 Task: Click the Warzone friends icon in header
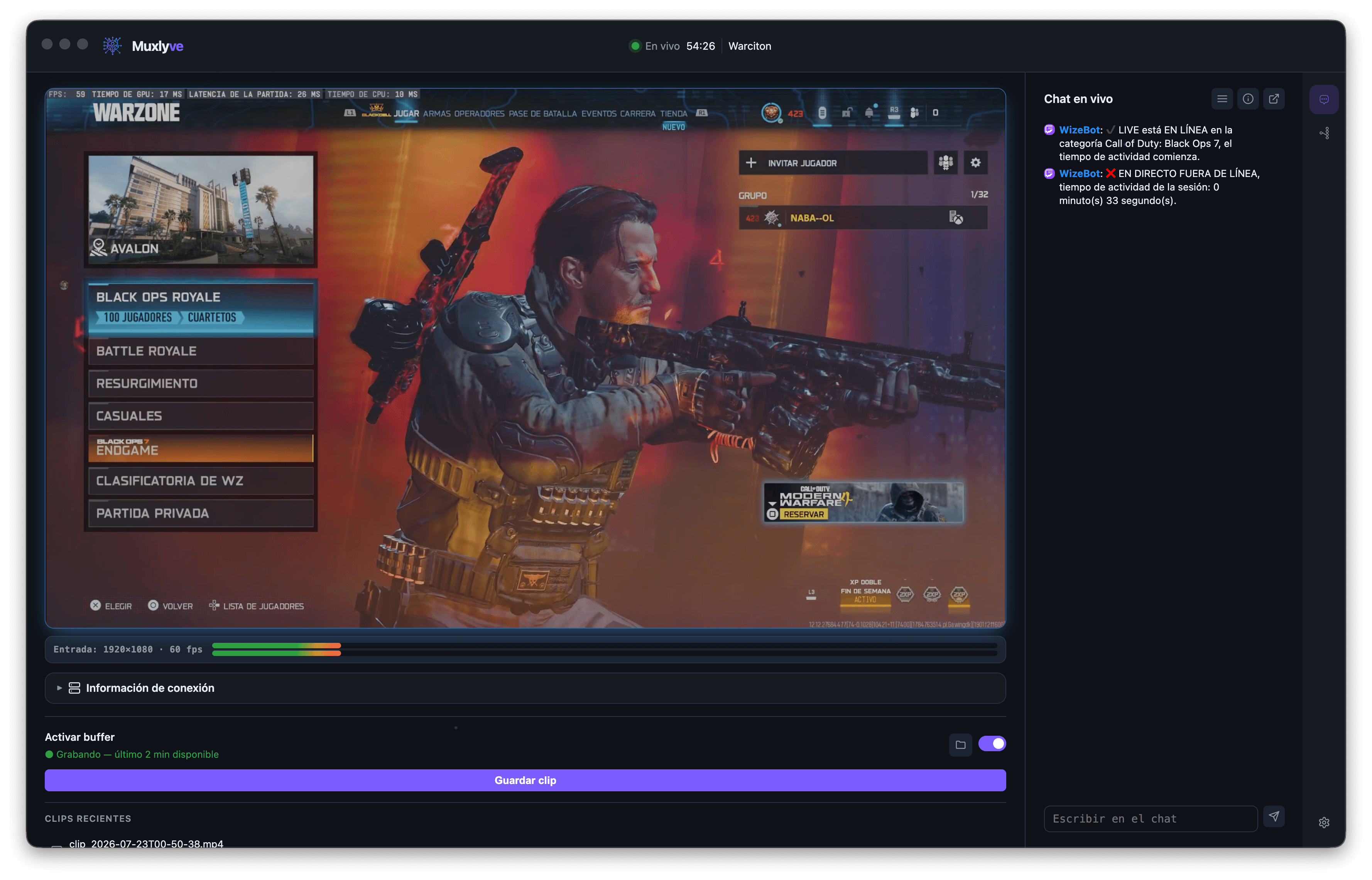tap(915, 113)
